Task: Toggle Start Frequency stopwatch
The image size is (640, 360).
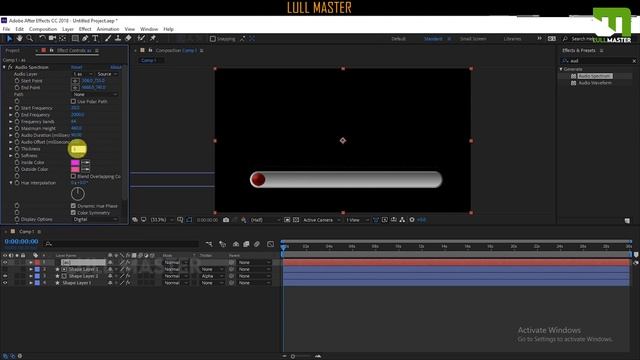Action: 17,108
